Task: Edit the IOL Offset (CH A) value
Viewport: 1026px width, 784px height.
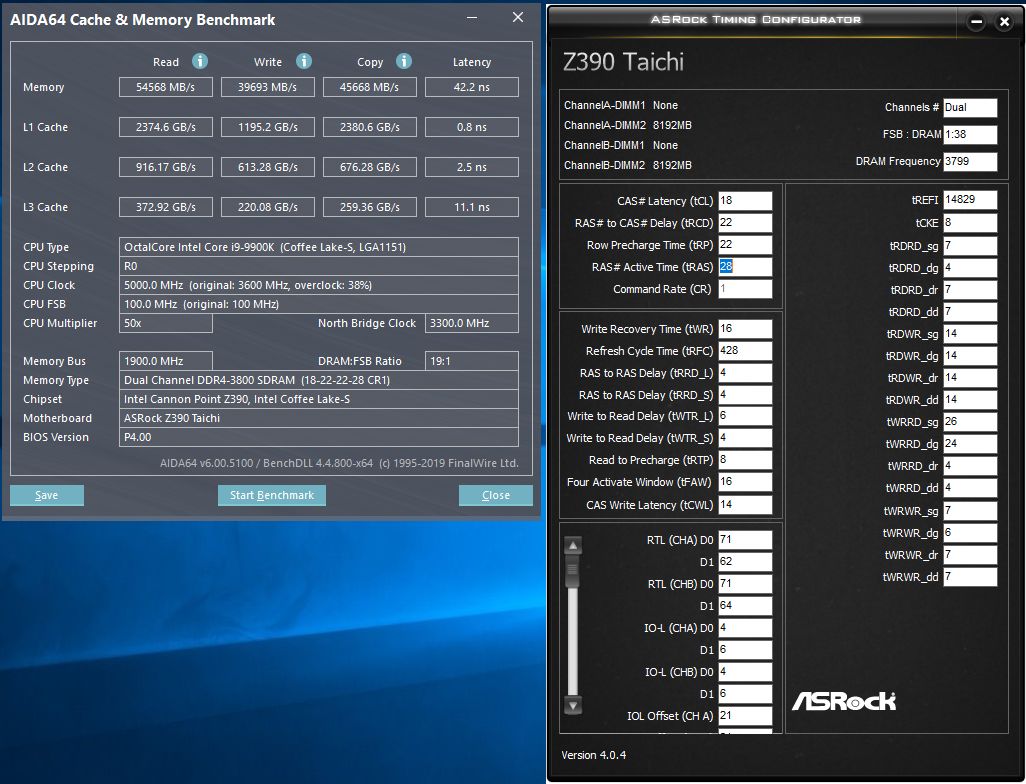Action: [x=745, y=715]
